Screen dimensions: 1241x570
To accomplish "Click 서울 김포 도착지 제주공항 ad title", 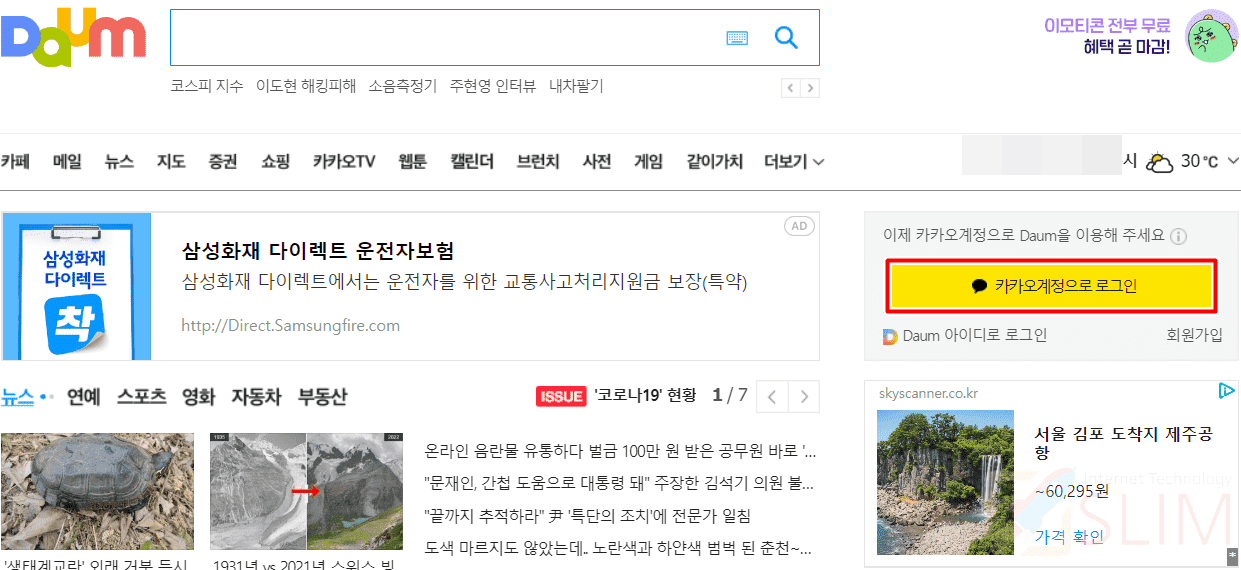I will tap(1124, 443).
